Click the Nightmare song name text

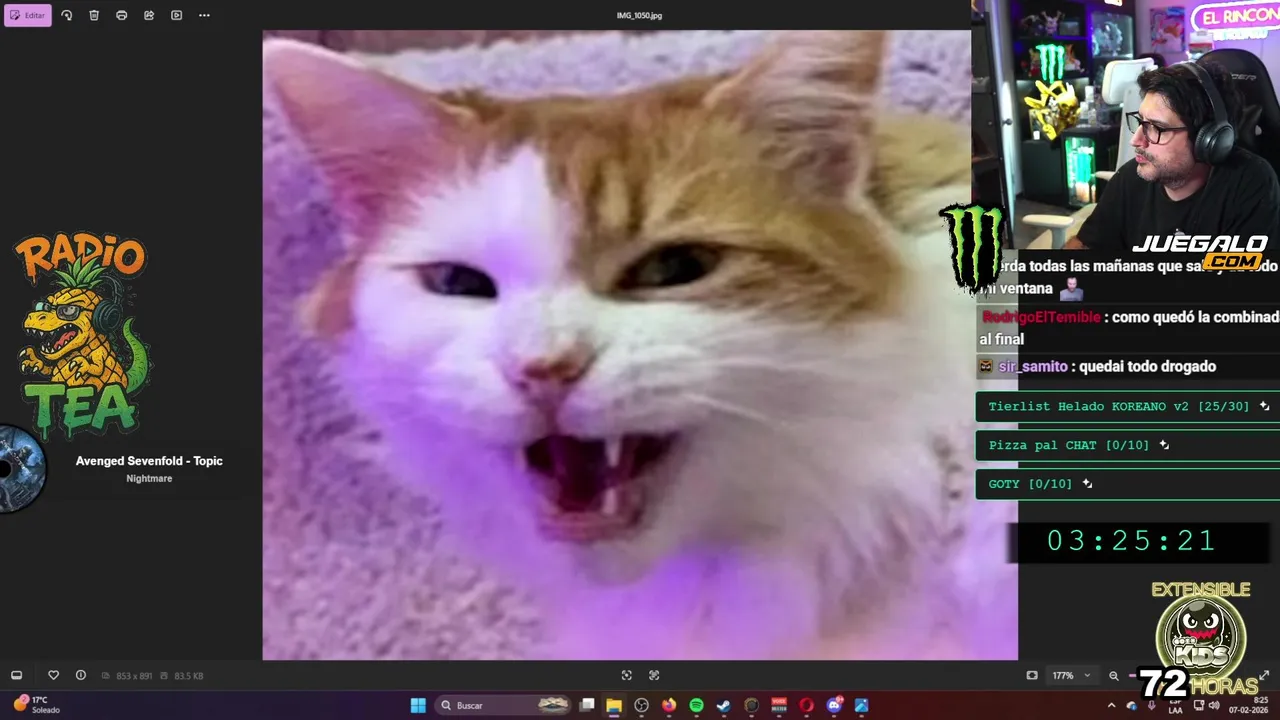[149, 479]
